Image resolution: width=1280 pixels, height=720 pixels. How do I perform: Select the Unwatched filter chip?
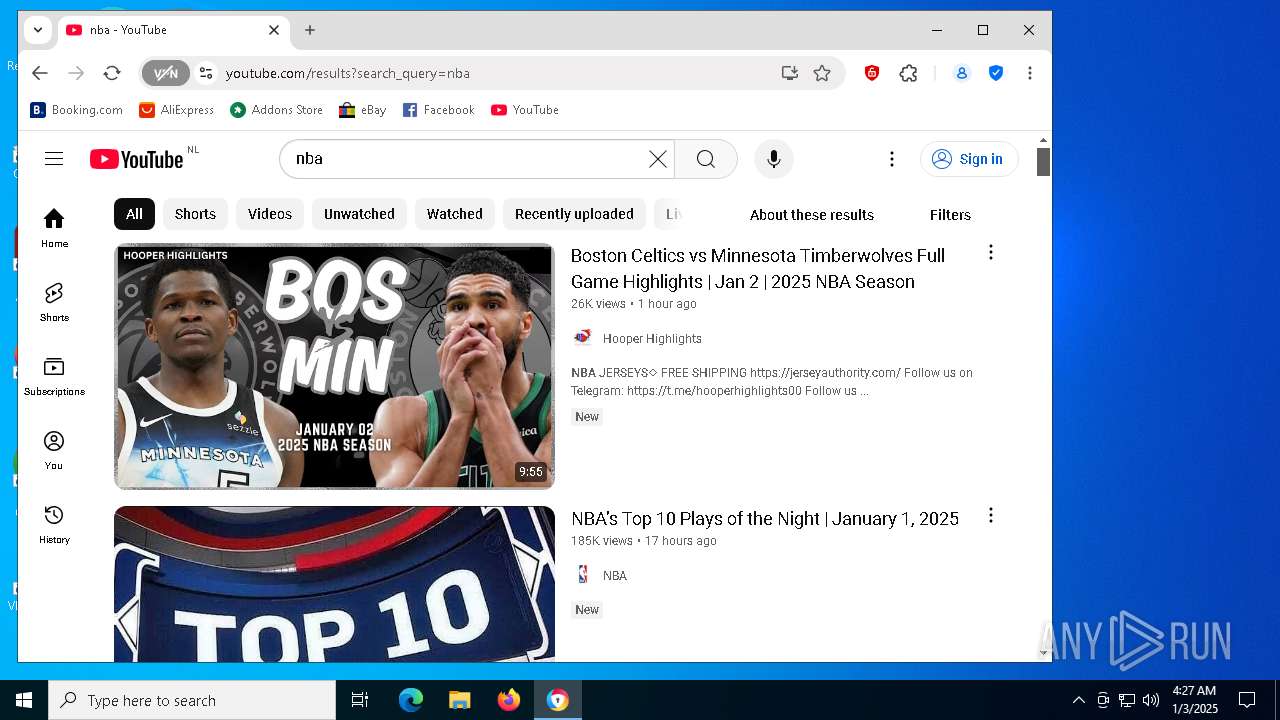[359, 214]
